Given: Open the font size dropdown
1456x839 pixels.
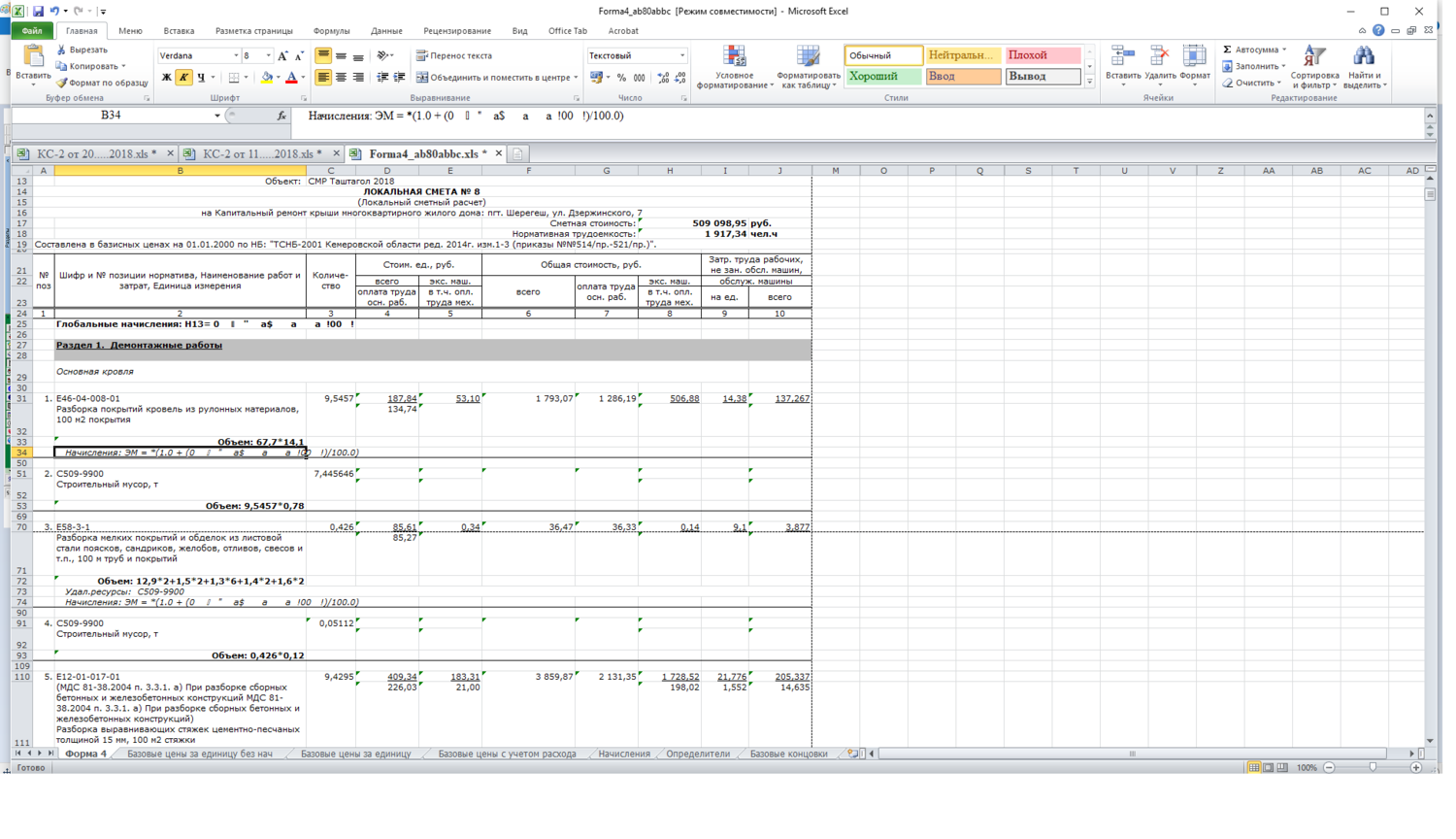Looking at the screenshot, I should (269, 56).
